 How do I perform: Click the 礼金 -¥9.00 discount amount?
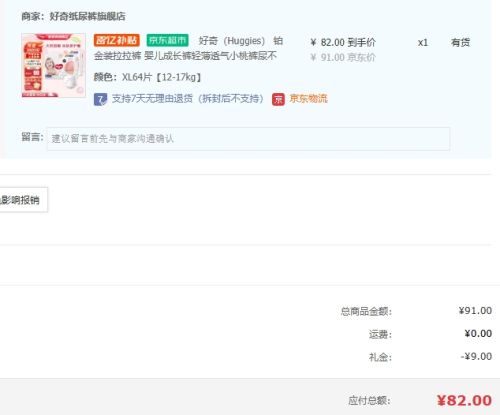coord(476,356)
